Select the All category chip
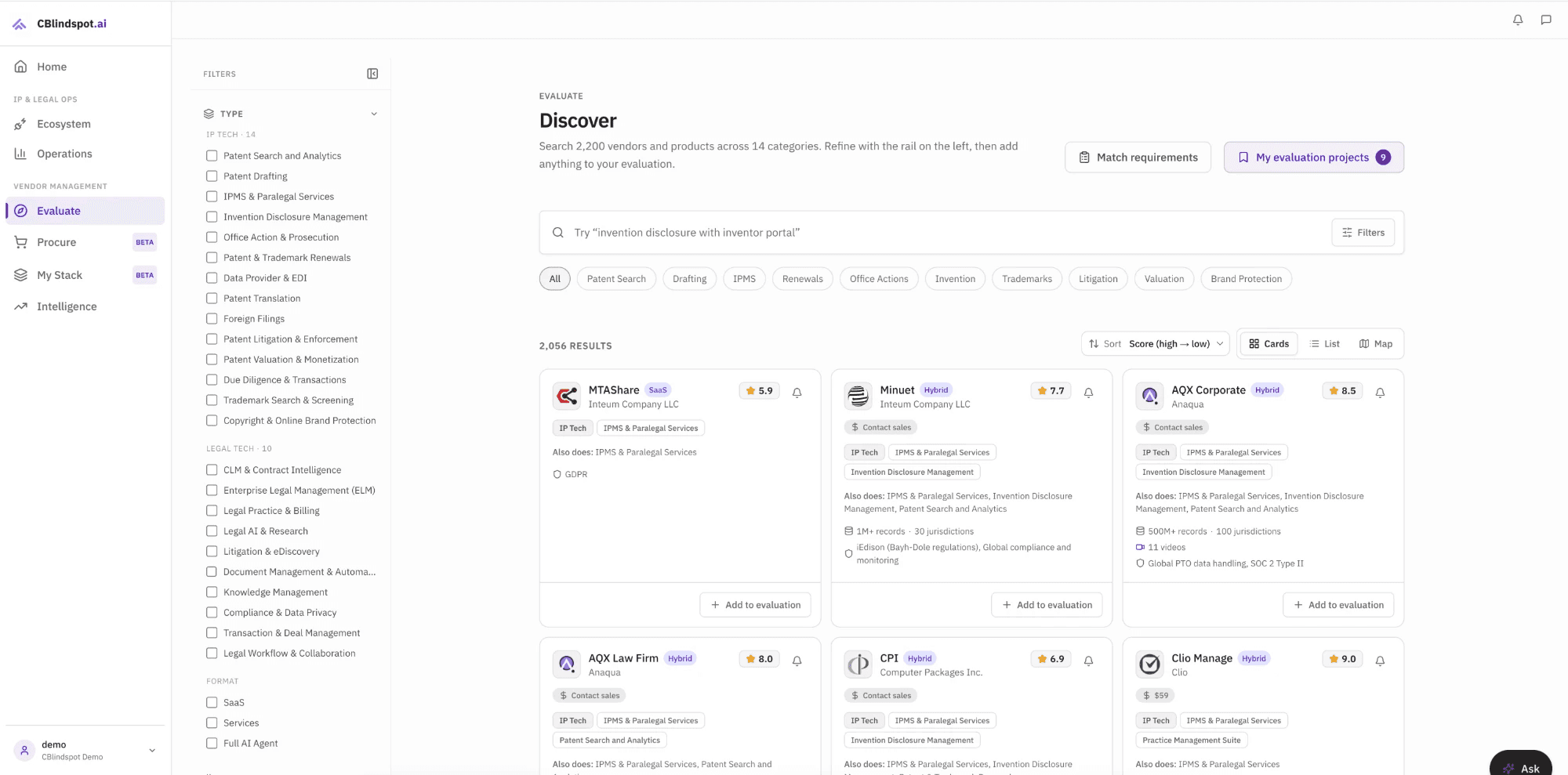The width and height of the screenshot is (1568, 775). pyautogui.click(x=555, y=279)
